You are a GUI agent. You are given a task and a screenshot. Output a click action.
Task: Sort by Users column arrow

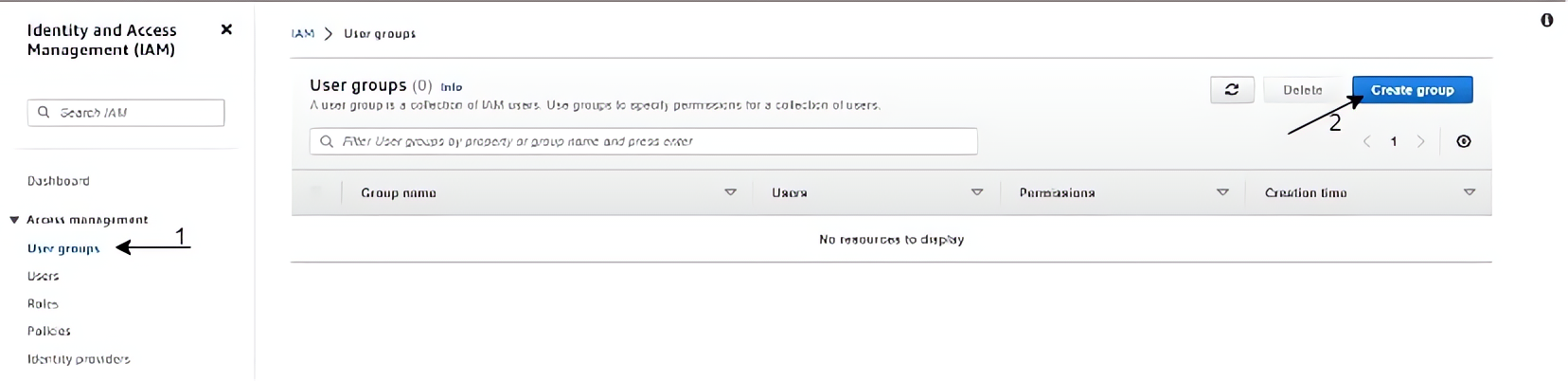[x=977, y=192]
